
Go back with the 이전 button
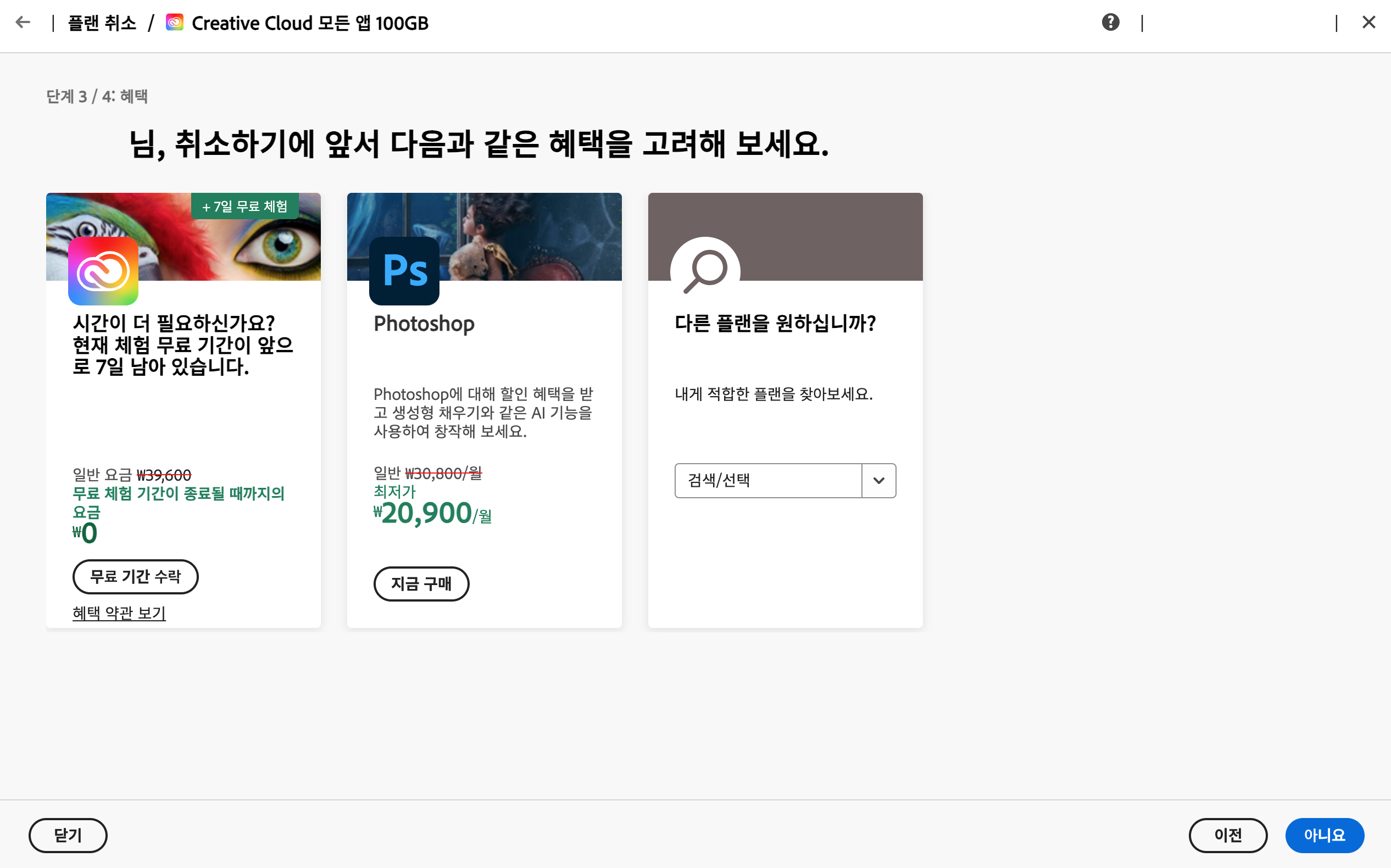(1228, 835)
